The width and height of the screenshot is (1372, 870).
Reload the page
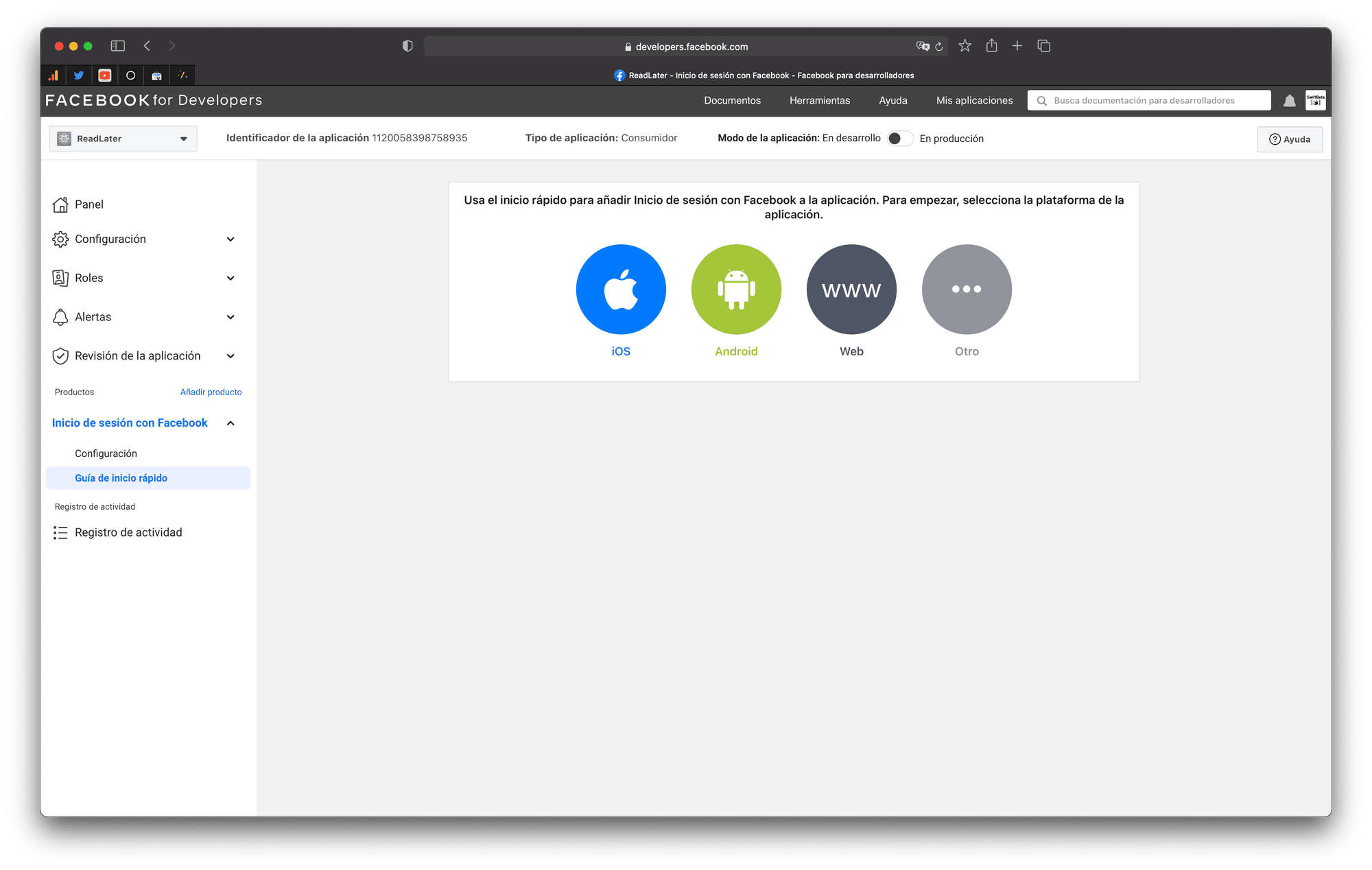click(939, 47)
